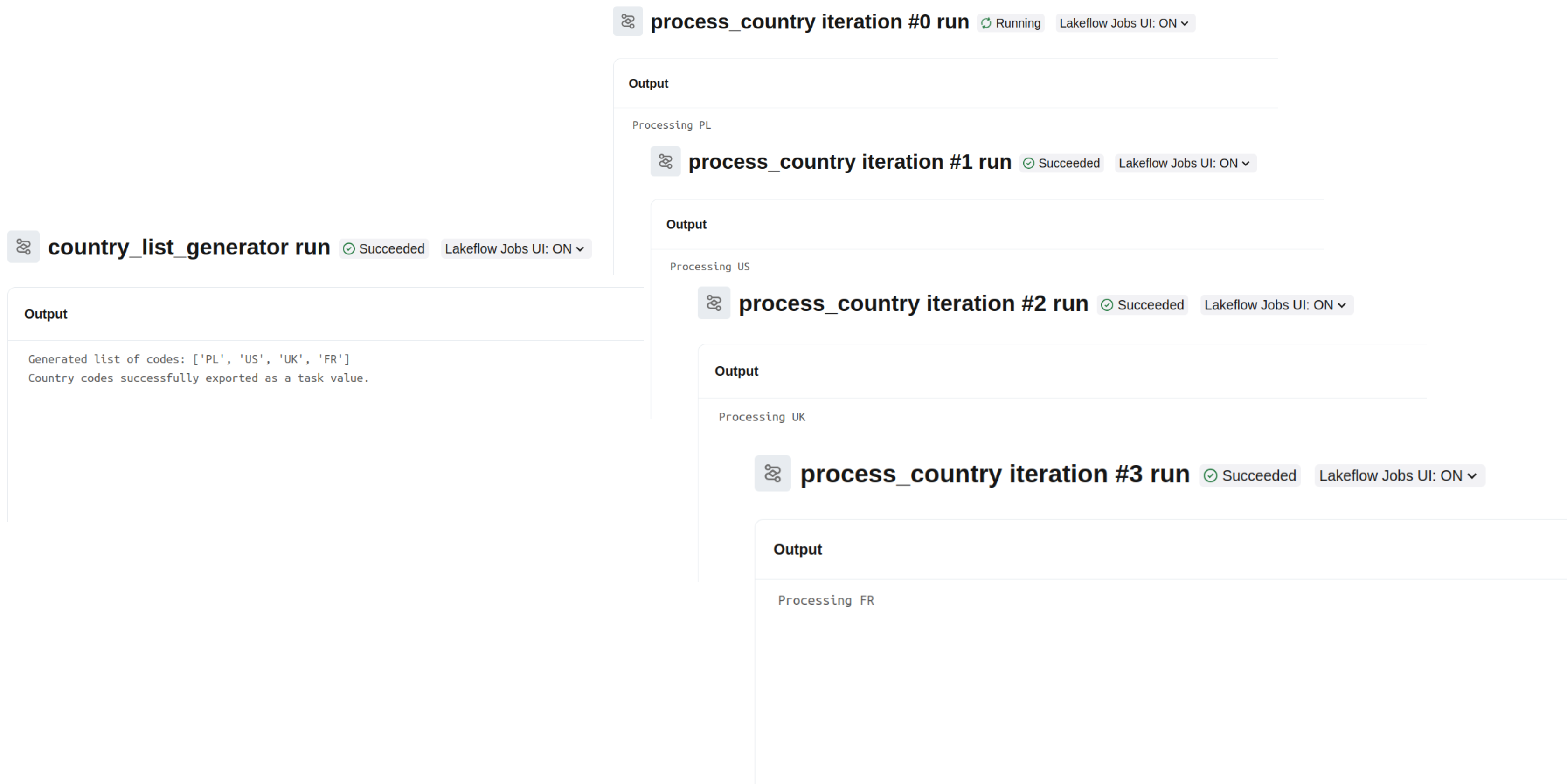Screen dimensions: 1567x784
Task: Click the iteration #0 run task icon
Action: [628, 22]
